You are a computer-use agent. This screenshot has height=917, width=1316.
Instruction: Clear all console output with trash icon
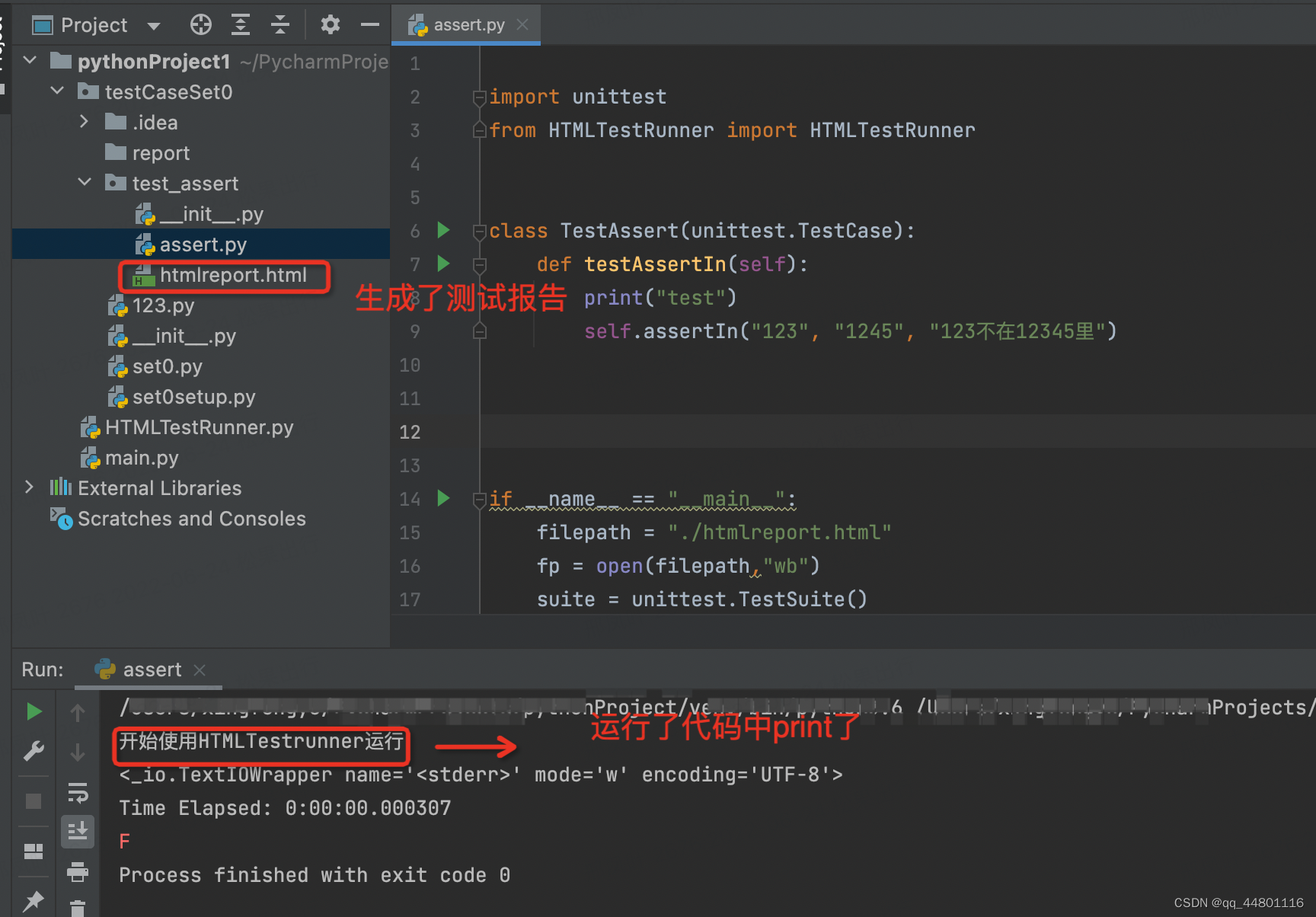(x=77, y=908)
